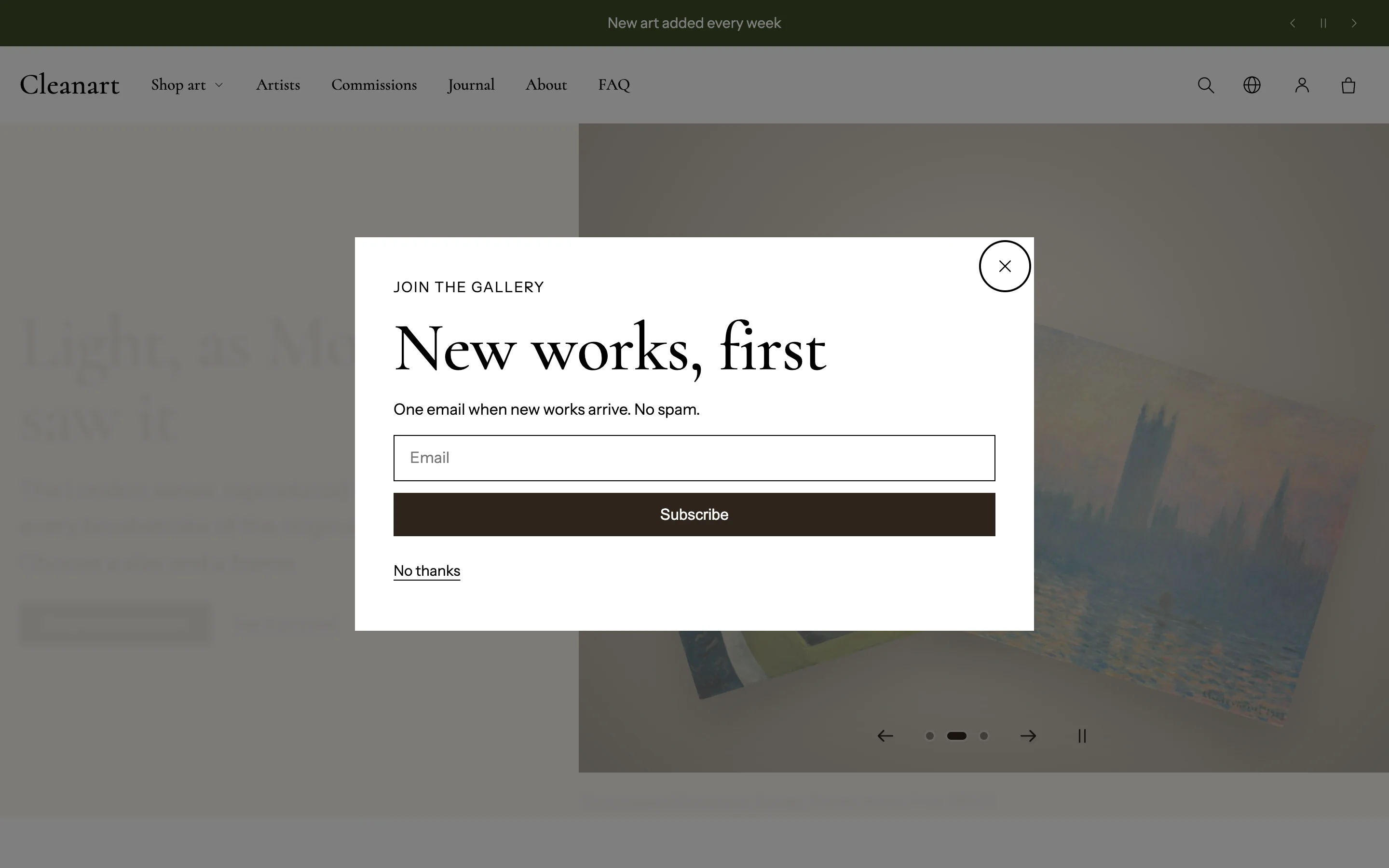This screenshot has width=1389, height=868.
Task: Pause the hero slideshow
Action: pos(1082,736)
